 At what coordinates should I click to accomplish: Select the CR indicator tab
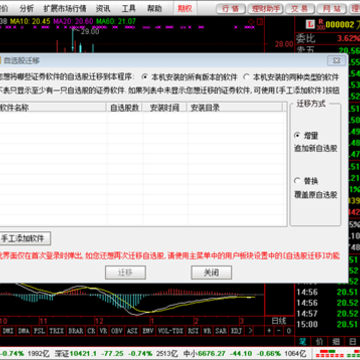91,331
